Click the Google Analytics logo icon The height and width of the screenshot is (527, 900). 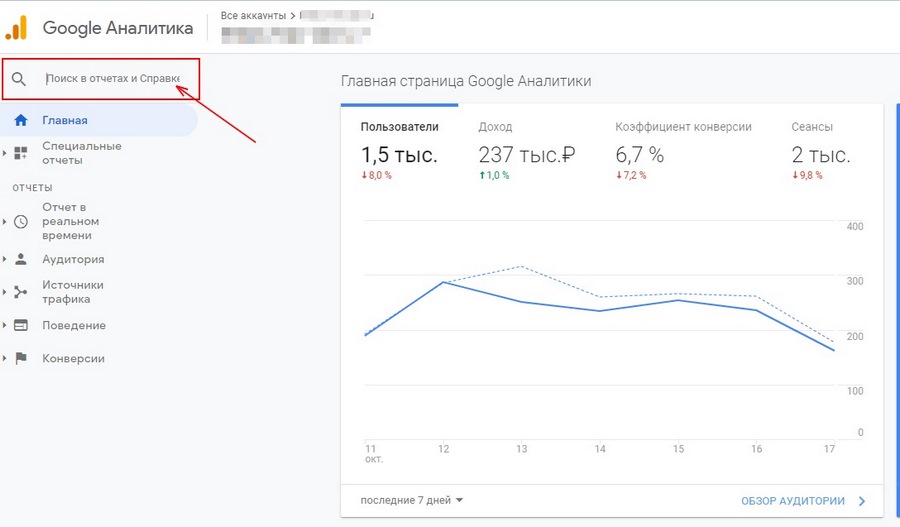coord(16,28)
